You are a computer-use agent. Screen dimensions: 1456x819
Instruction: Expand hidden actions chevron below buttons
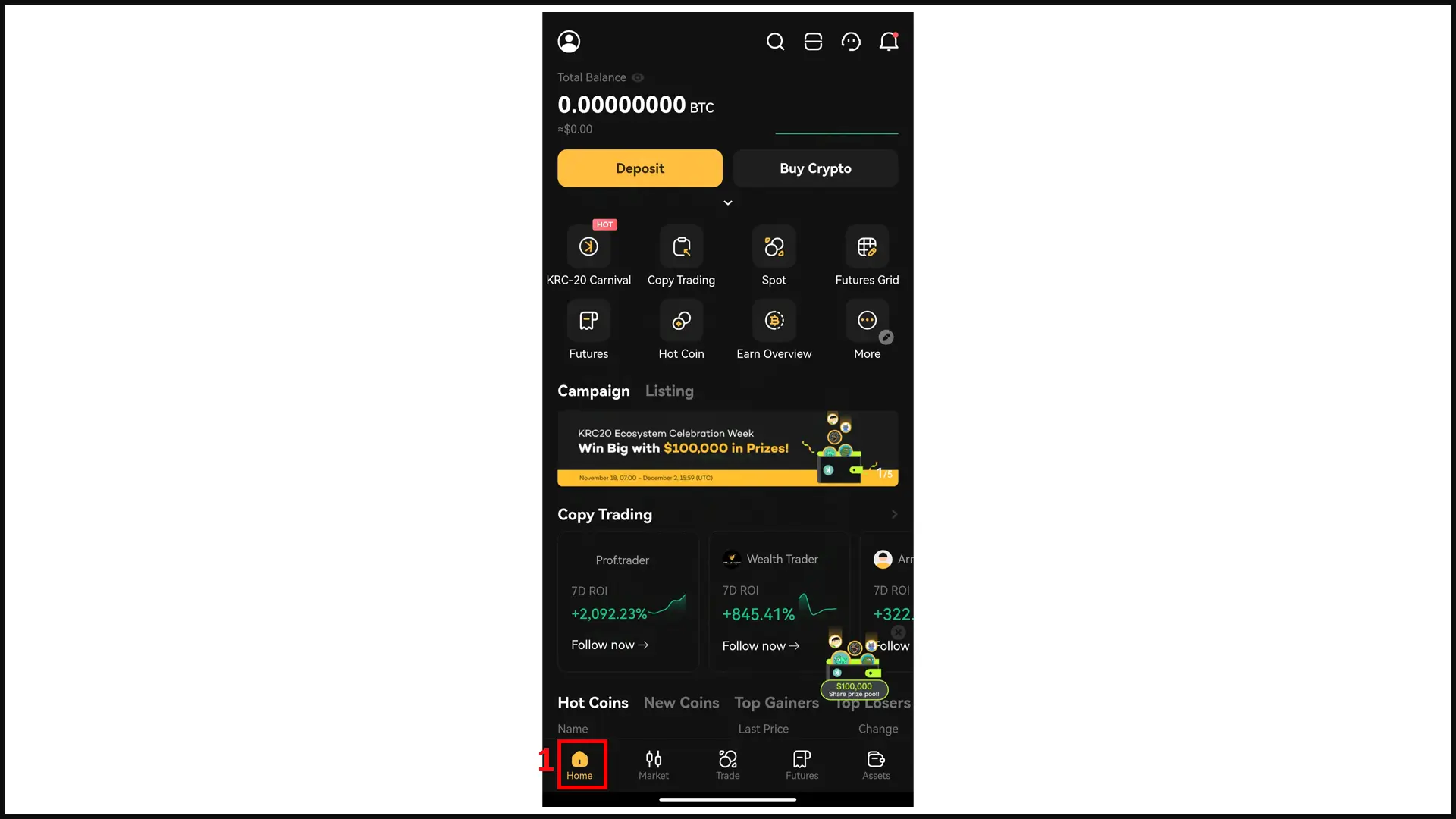point(727,202)
